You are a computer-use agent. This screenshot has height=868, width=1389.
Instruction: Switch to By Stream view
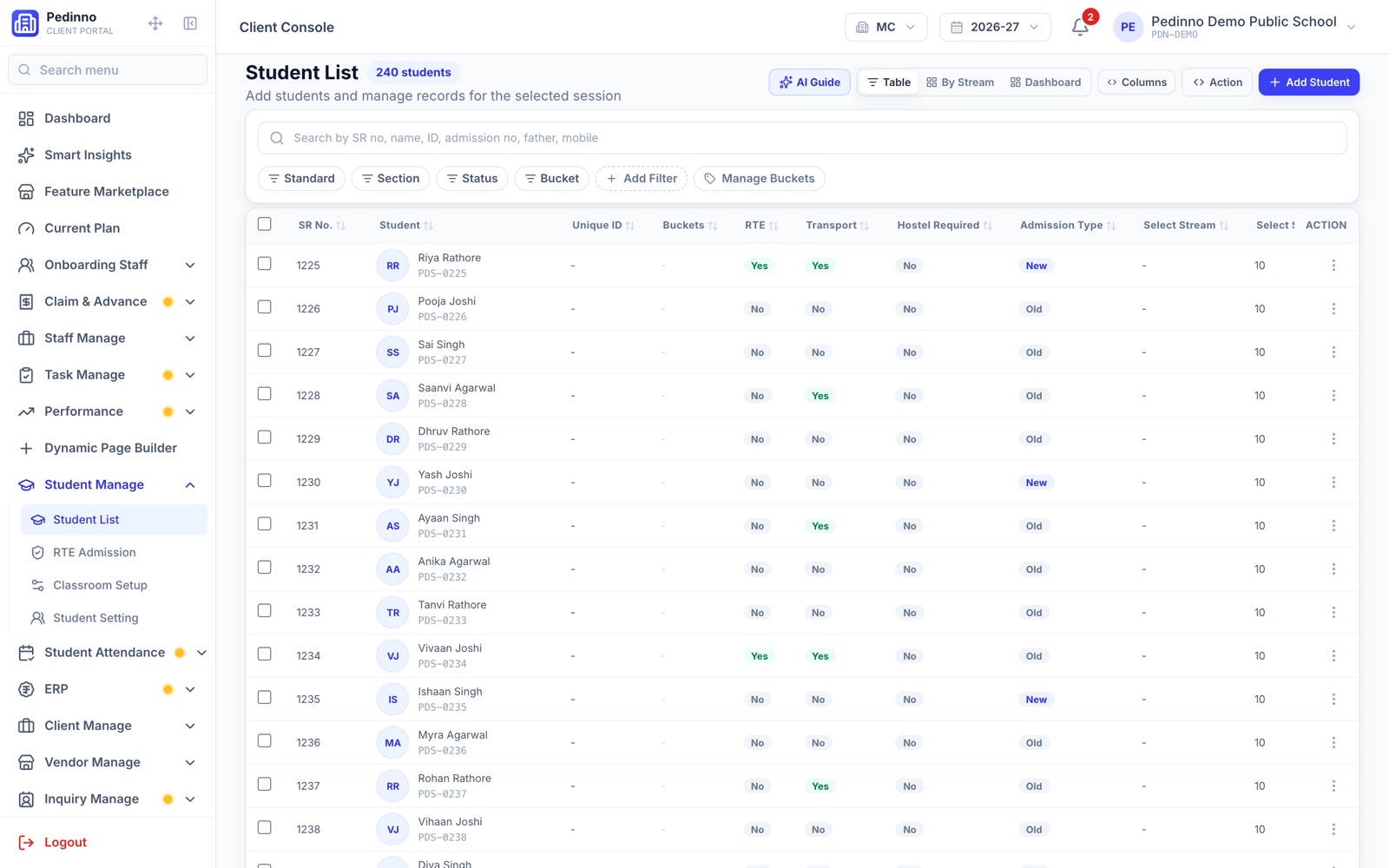point(960,82)
